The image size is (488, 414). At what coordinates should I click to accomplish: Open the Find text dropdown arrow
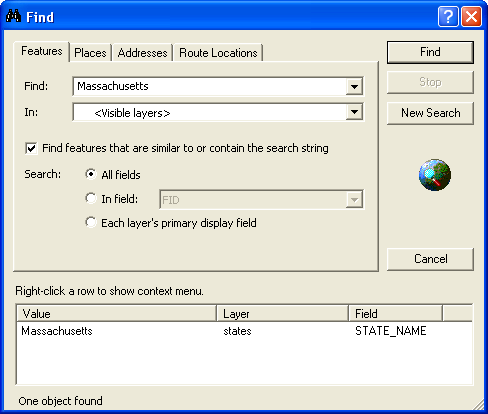(354, 87)
